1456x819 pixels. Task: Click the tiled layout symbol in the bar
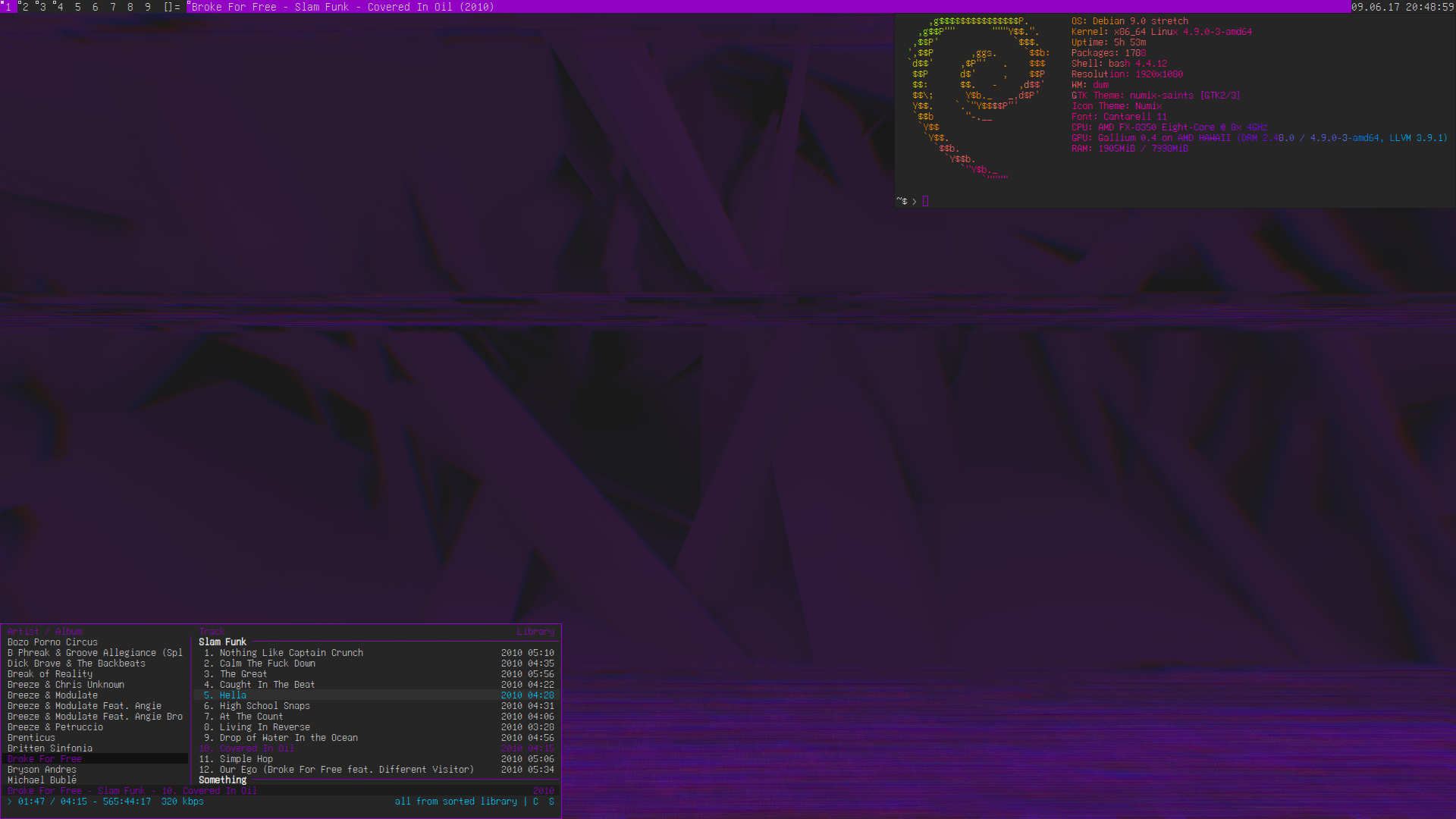(171, 7)
